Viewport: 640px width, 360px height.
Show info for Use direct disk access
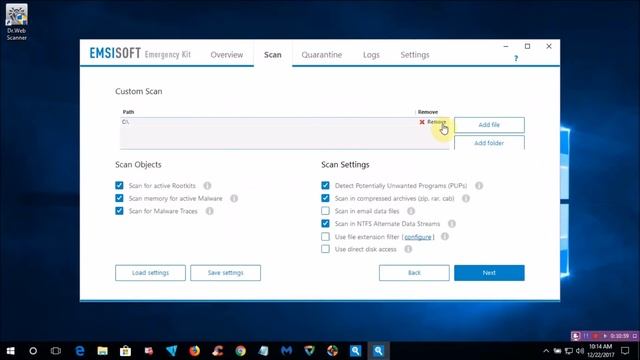(408, 249)
